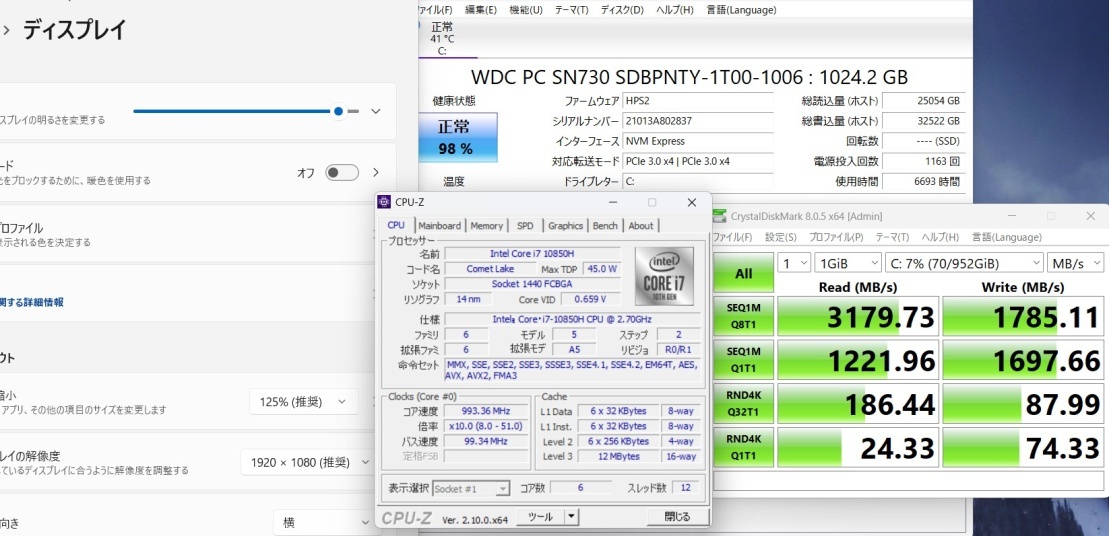Viewport: 1109px width, 536px height.
Task: Click the core speed value 993.36 MHz
Action: [x=487, y=411]
